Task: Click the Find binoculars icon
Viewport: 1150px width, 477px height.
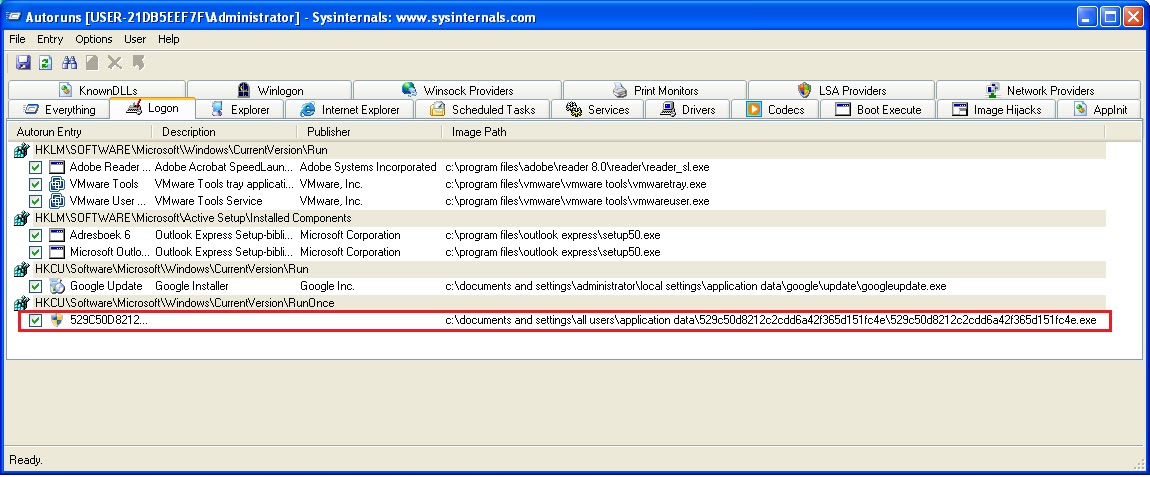Action: point(69,62)
